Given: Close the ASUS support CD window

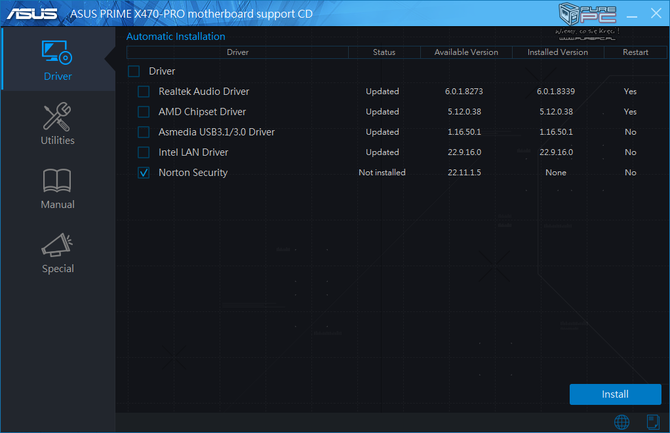Looking at the screenshot, I should point(656,13).
